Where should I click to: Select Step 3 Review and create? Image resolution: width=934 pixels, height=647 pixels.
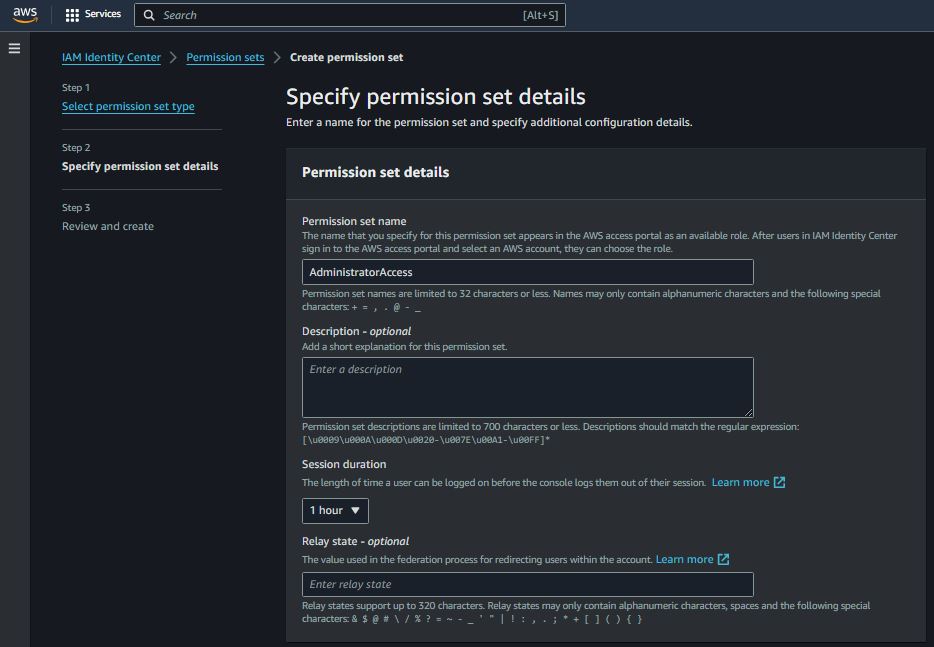(108, 226)
